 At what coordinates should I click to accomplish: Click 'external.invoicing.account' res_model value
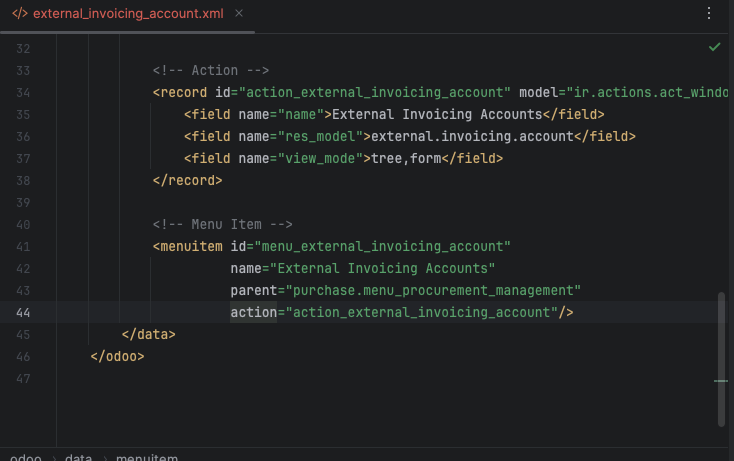tap(472, 137)
